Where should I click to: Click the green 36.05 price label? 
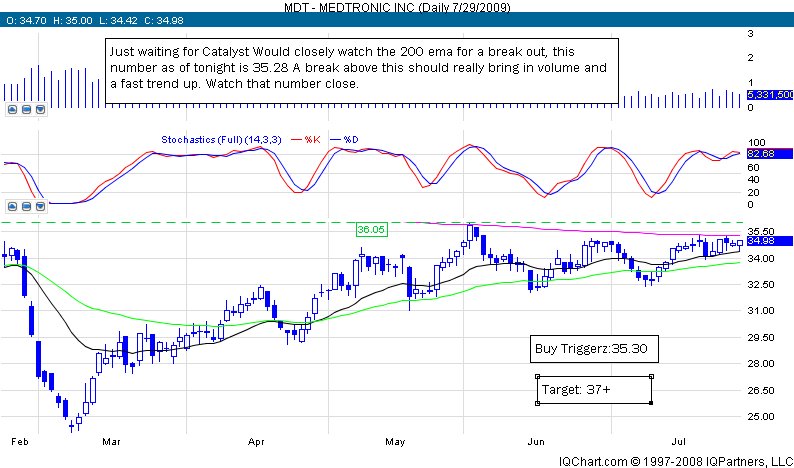371,230
